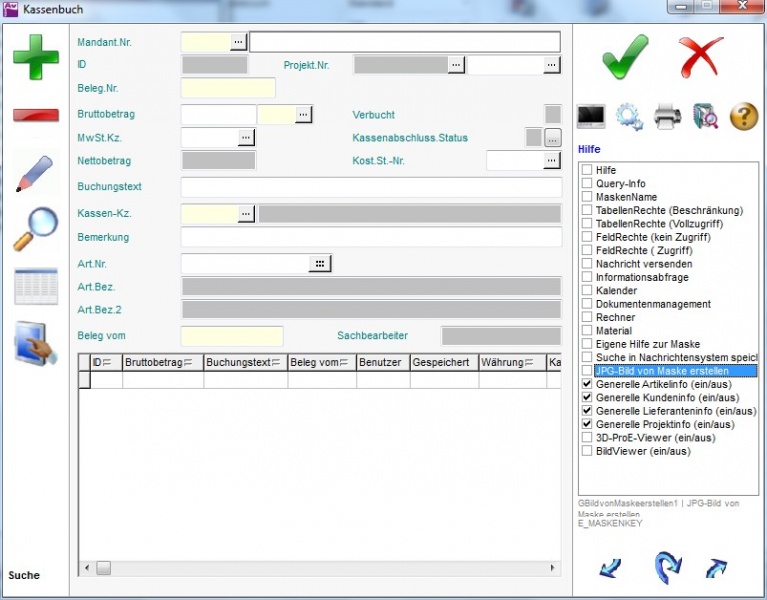767x600 pixels.
Task: Uncheck Generelle Artikelinfo (ein/aus)
Action: [588, 384]
